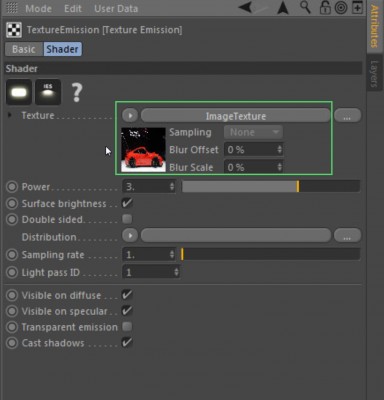Toggle the lock element icon
384x400 pixels.
(x=324, y=8)
